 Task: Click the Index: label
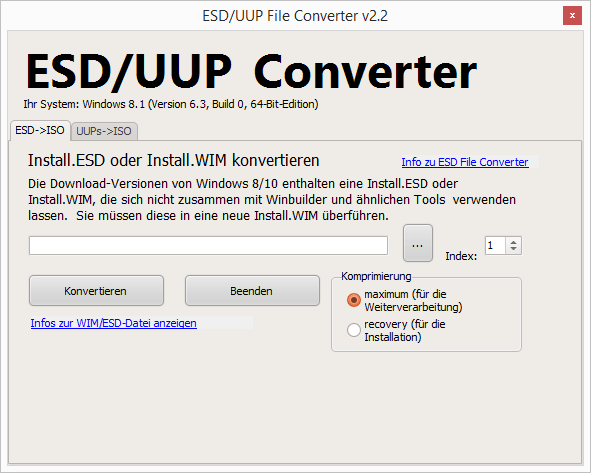pyautogui.click(x=461, y=256)
